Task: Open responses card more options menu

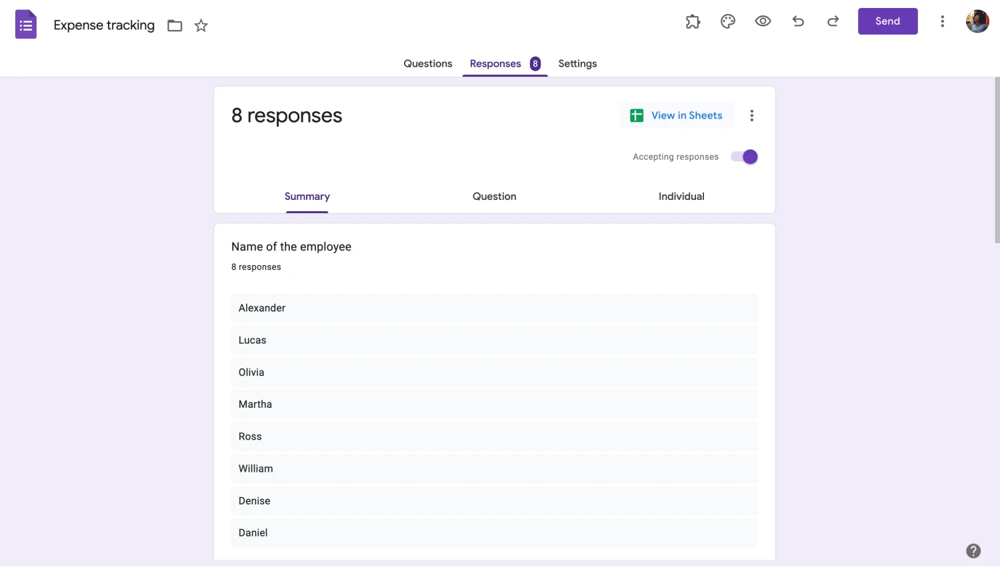Action: [752, 116]
